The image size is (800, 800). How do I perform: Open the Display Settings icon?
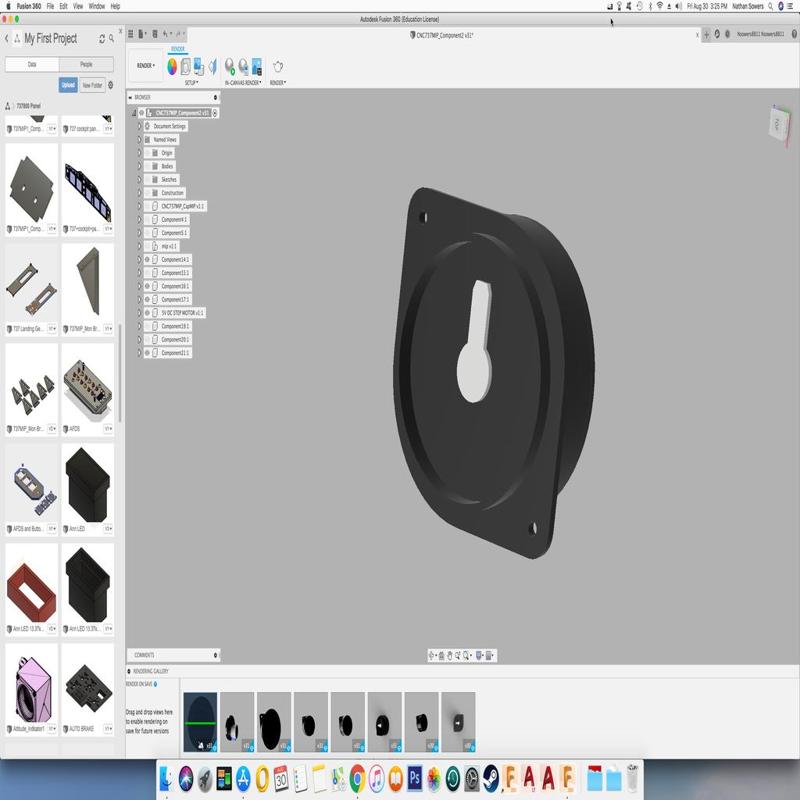(x=479, y=656)
